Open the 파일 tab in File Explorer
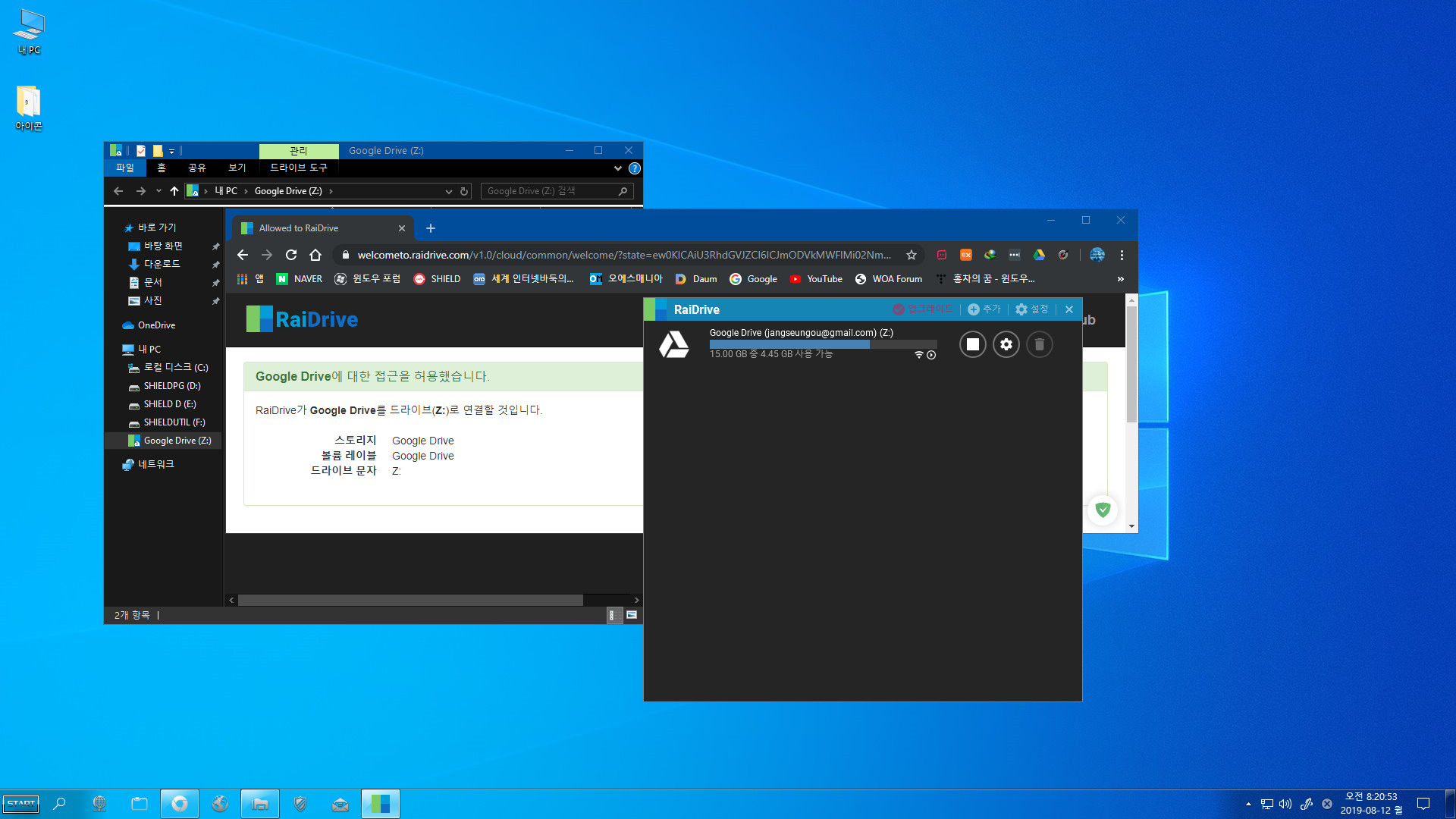 (125, 168)
